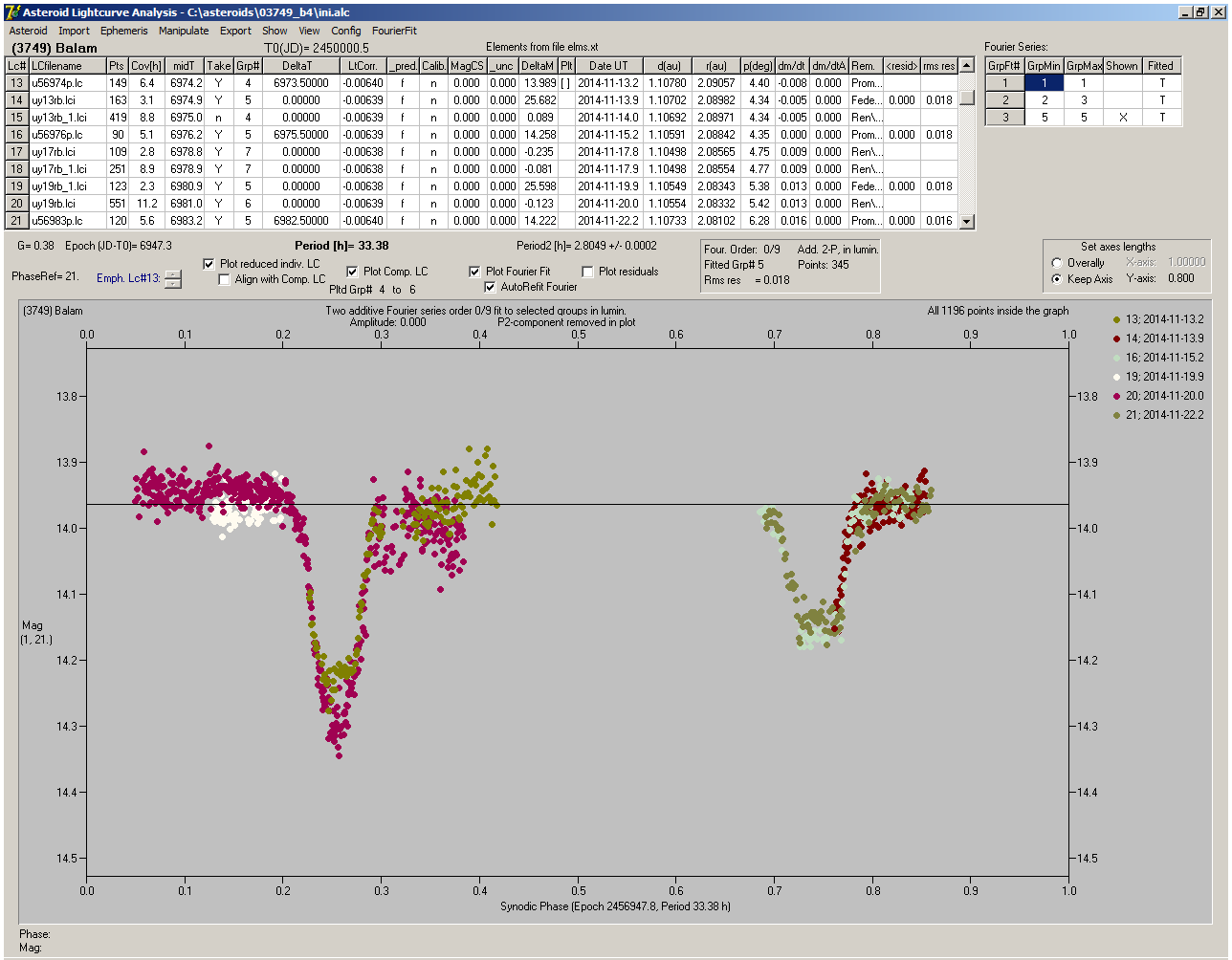Click the table scrollbar down arrow
The width and height of the screenshot is (1232, 960).
click(x=967, y=222)
